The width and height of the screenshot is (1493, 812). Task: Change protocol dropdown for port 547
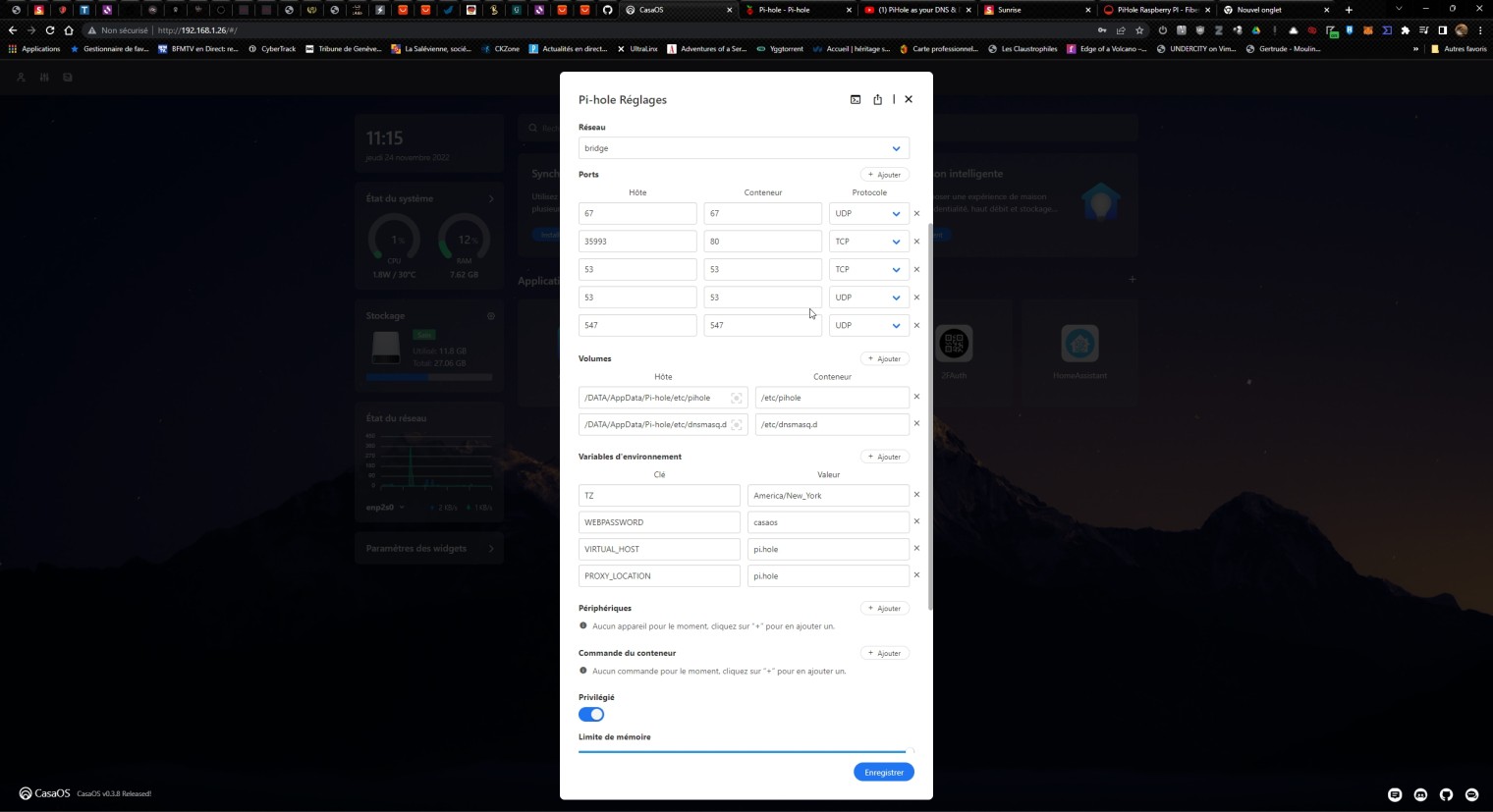[868, 325]
